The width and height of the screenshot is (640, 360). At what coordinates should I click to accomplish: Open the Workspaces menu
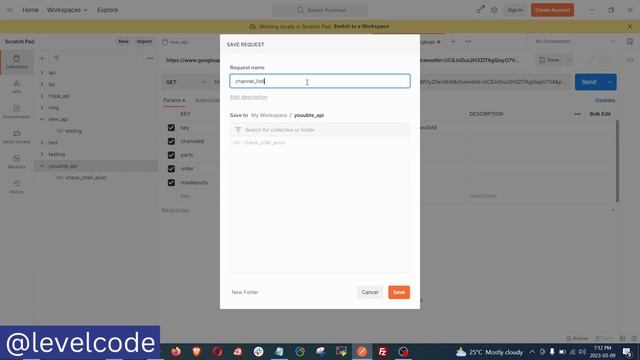click(x=67, y=10)
